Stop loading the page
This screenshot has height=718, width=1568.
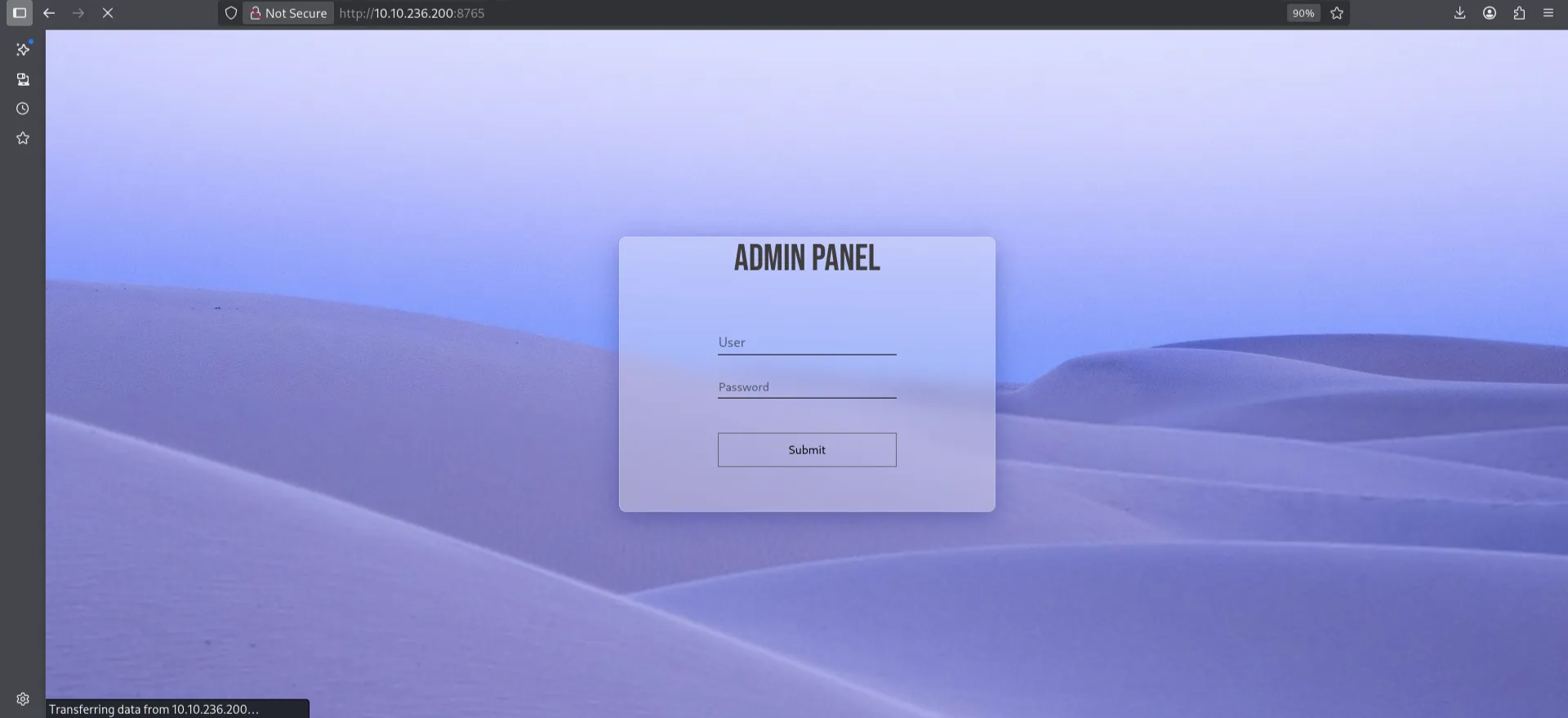108,13
